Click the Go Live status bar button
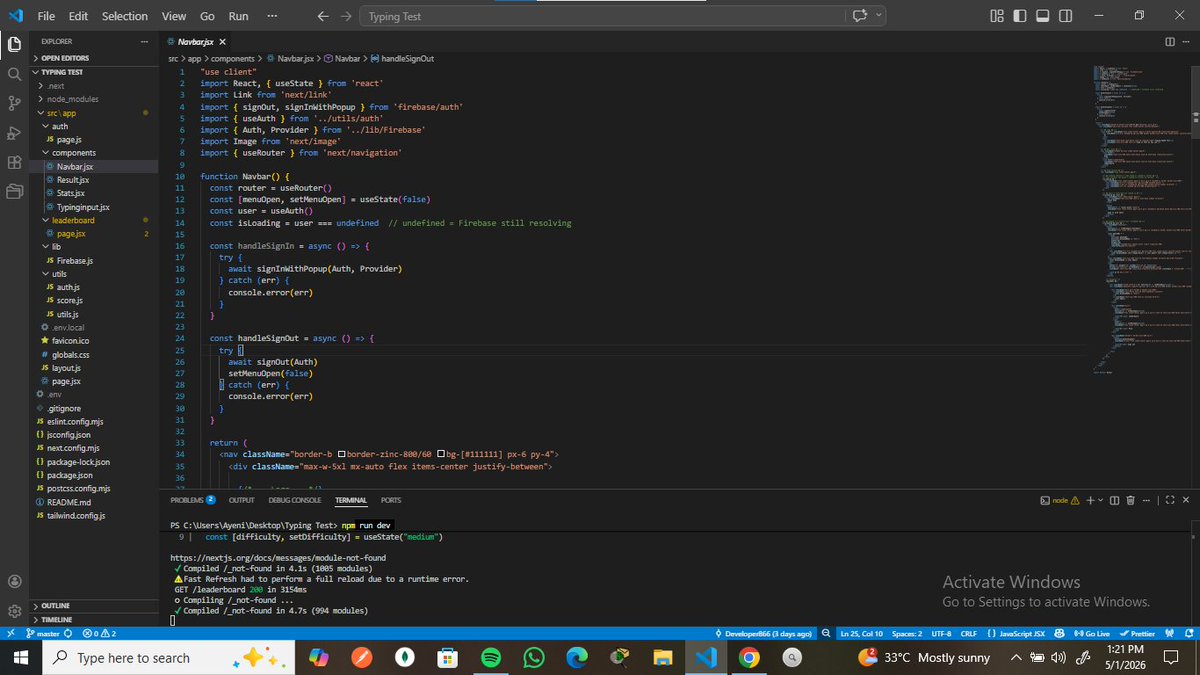This screenshot has height=675, width=1200. click(1092, 633)
